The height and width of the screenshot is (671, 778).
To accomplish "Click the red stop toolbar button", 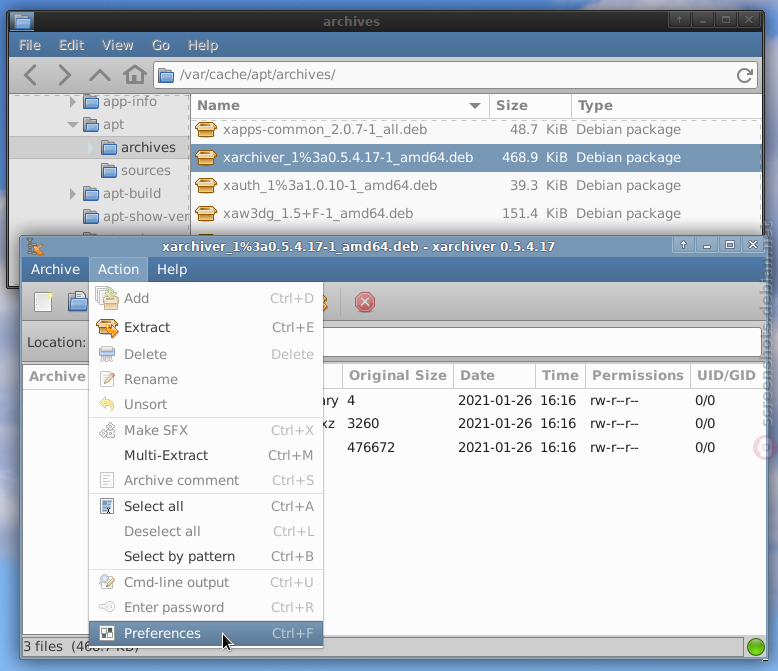I will coord(365,302).
